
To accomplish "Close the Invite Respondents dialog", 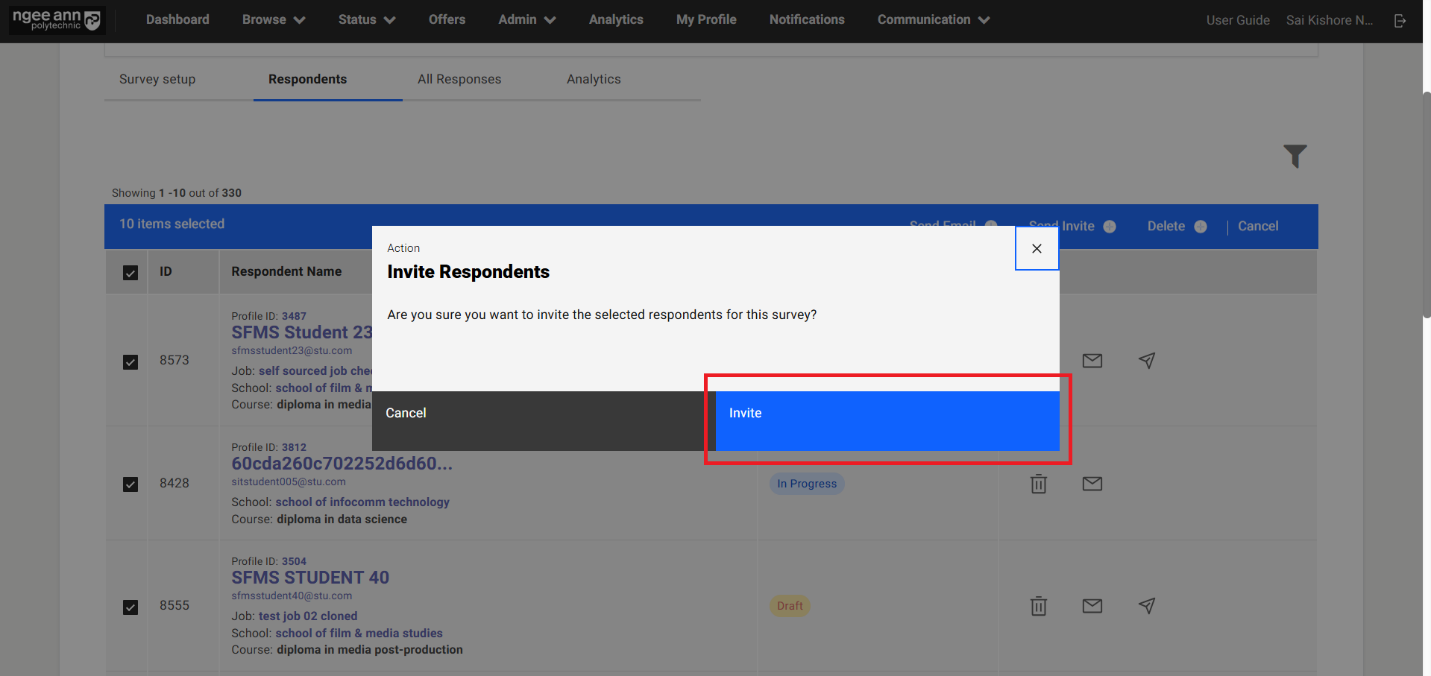I will 1036,249.
